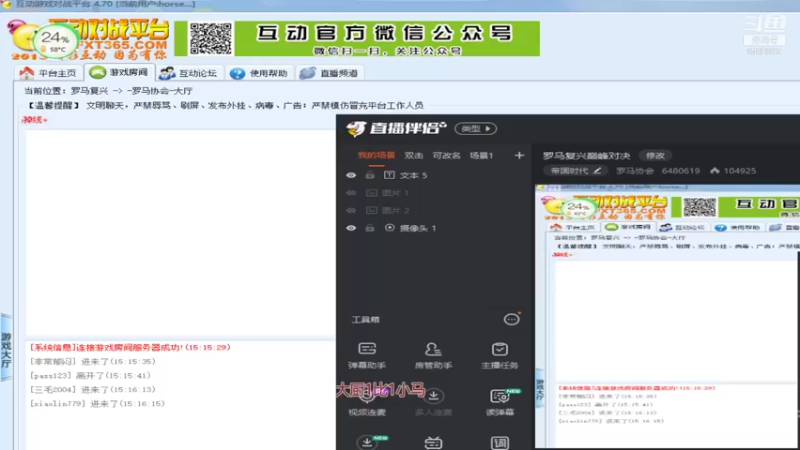Click the image type icon of 图片 2
The height and width of the screenshot is (450, 800).
click(x=372, y=210)
